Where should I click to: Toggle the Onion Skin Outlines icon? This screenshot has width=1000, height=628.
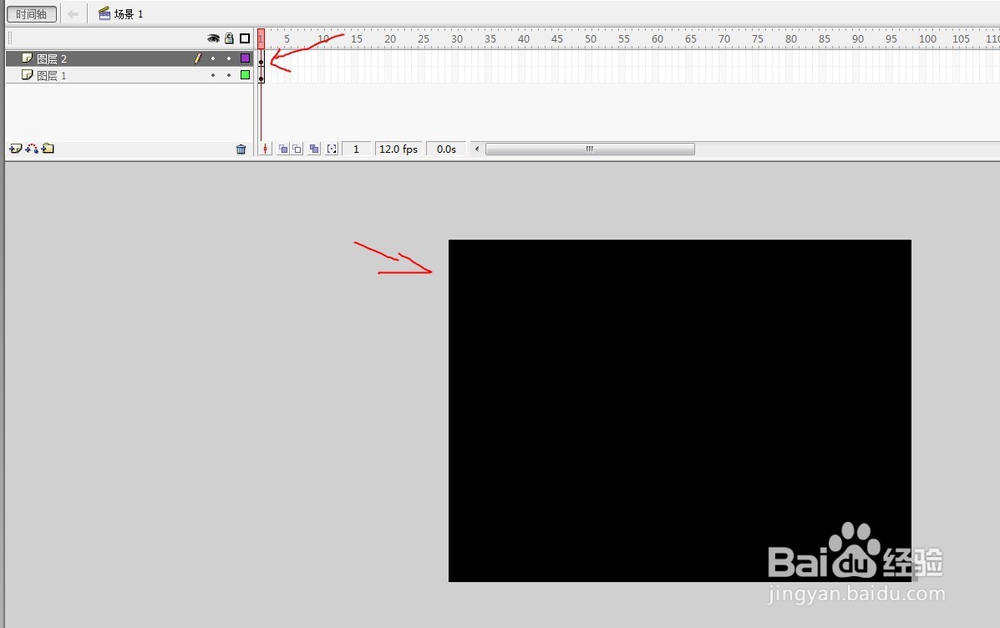tap(297, 149)
